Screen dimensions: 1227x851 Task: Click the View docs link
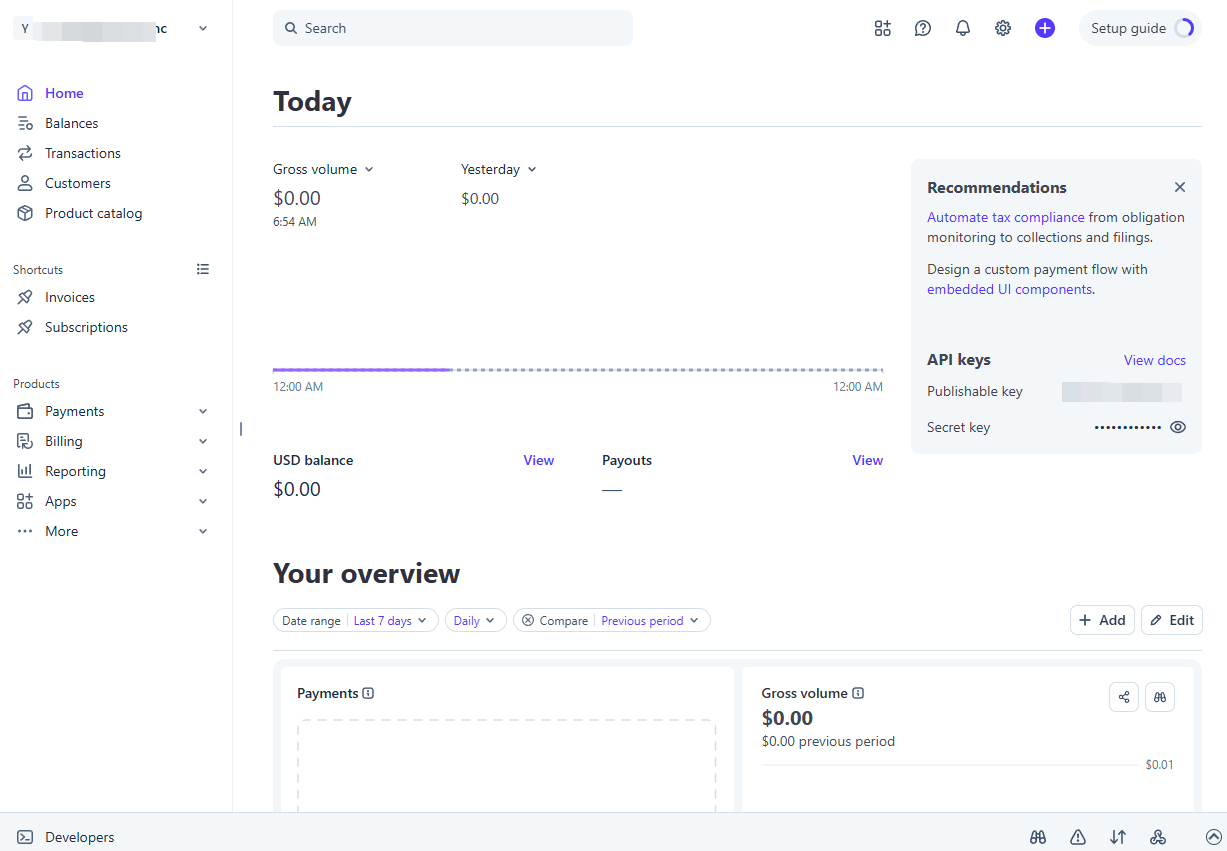[x=1155, y=360]
